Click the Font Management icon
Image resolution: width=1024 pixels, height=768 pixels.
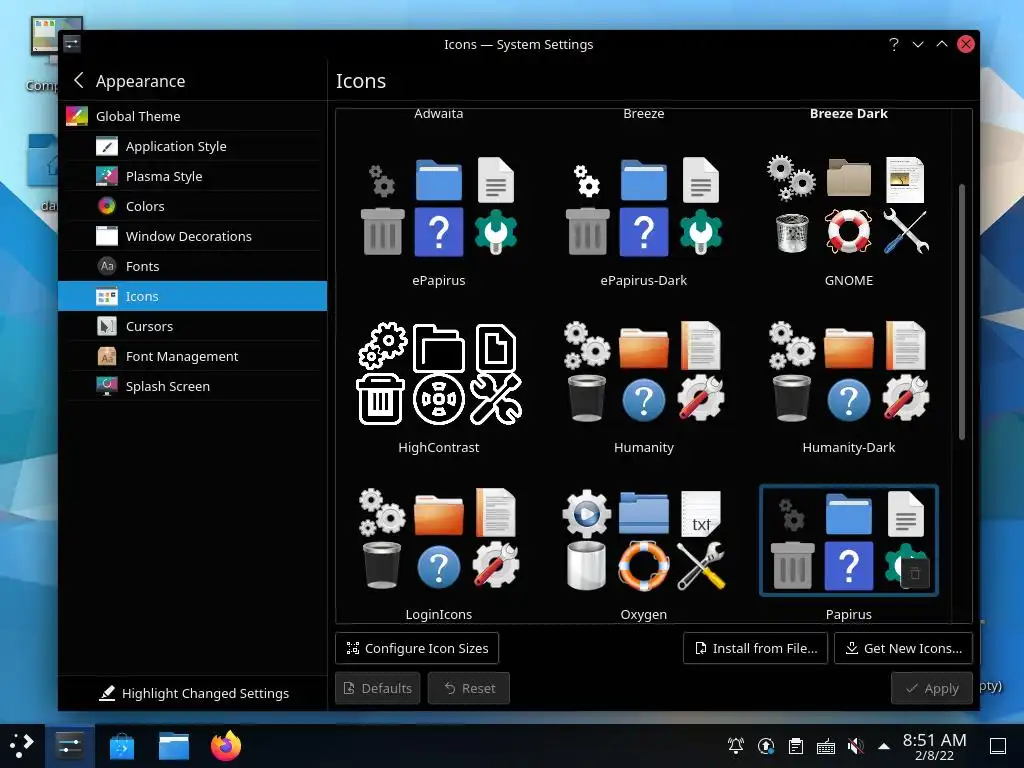pyautogui.click(x=106, y=357)
